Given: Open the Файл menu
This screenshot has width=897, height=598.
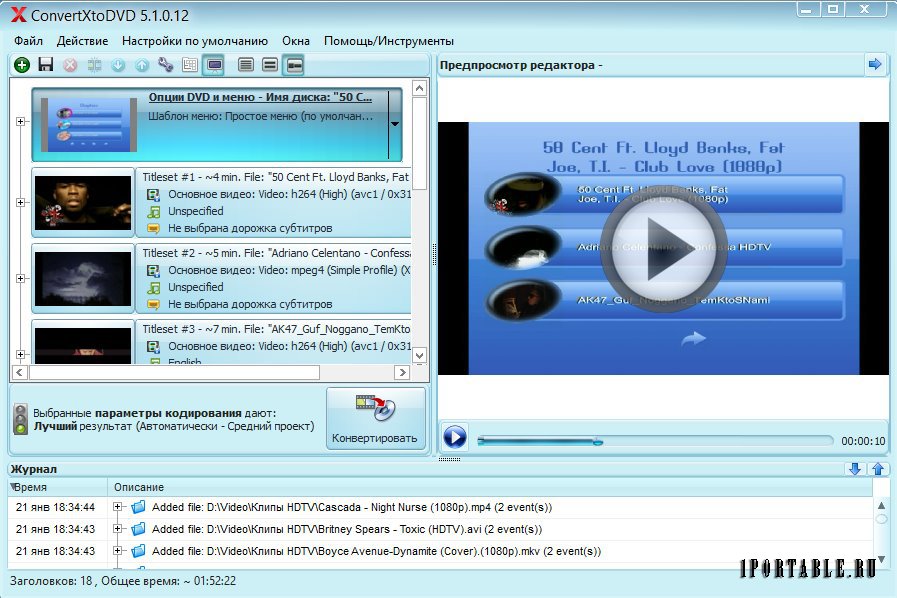Looking at the screenshot, I should click(29, 41).
